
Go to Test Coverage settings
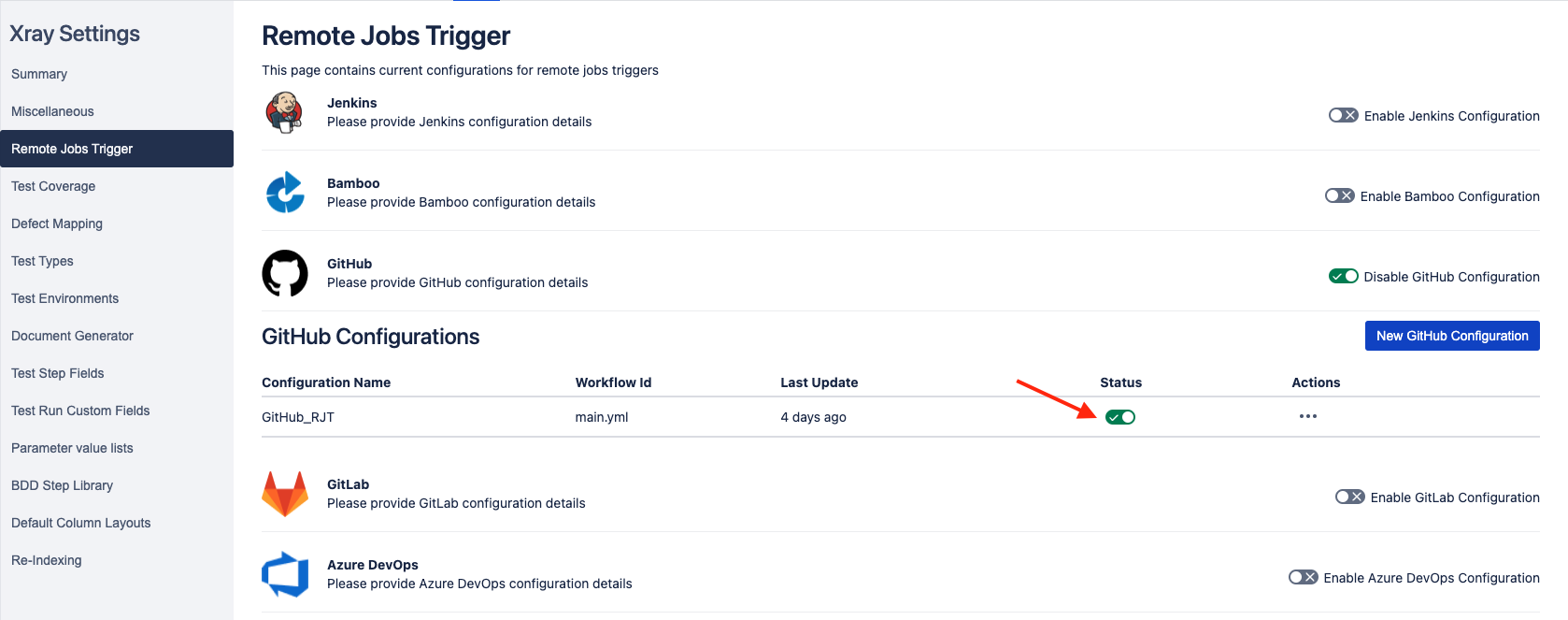coord(53,186)
